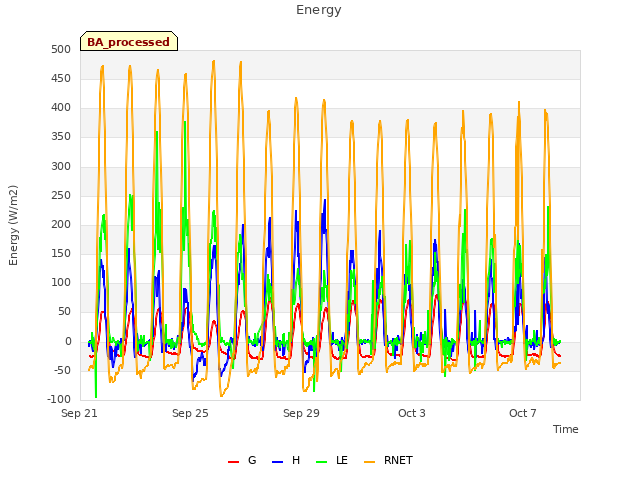Screen dimensions: 640x480
Task: Click the Oct 7 x-axis tick label
Action: [523, 413]
